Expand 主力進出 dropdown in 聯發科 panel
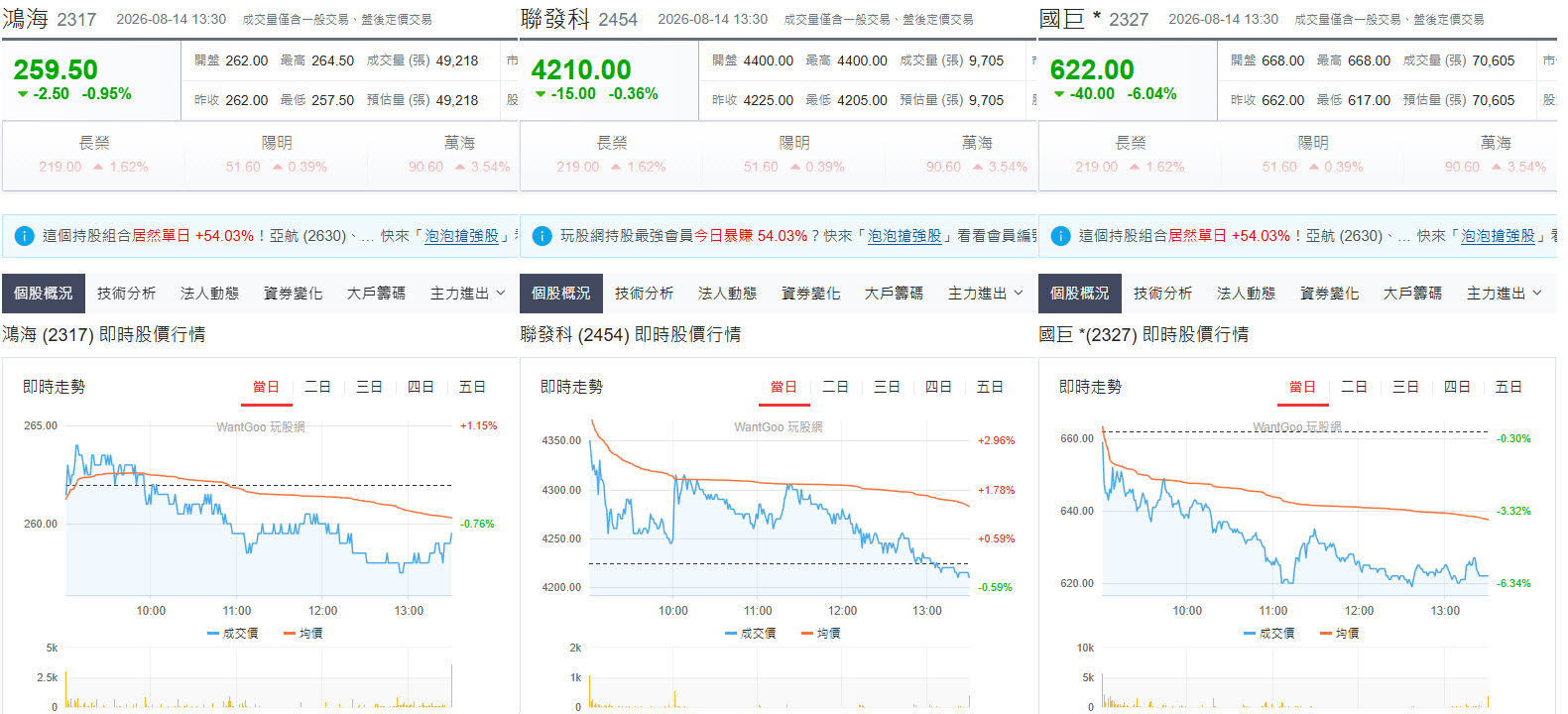This screenshot has width=1568, height=714. (x=986, y=294)
